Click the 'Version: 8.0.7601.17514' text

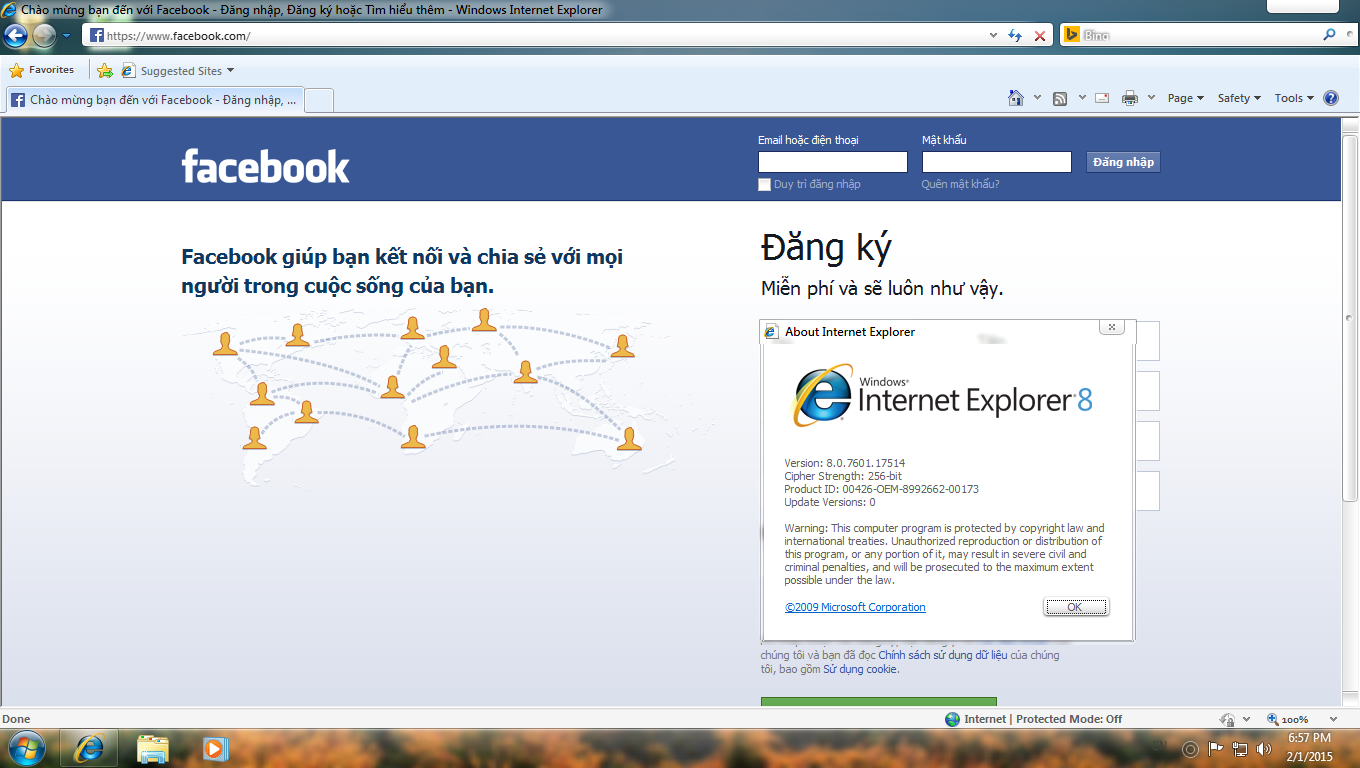click(845, 464)
